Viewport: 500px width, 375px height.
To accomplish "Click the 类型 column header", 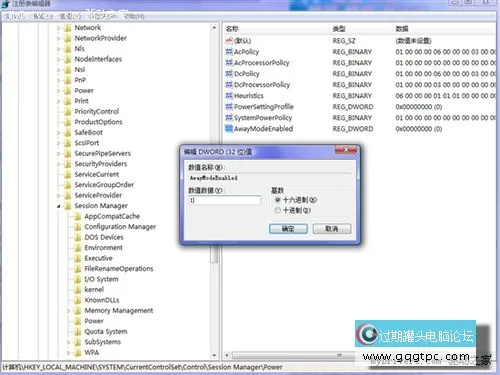I will coord(339,29).
